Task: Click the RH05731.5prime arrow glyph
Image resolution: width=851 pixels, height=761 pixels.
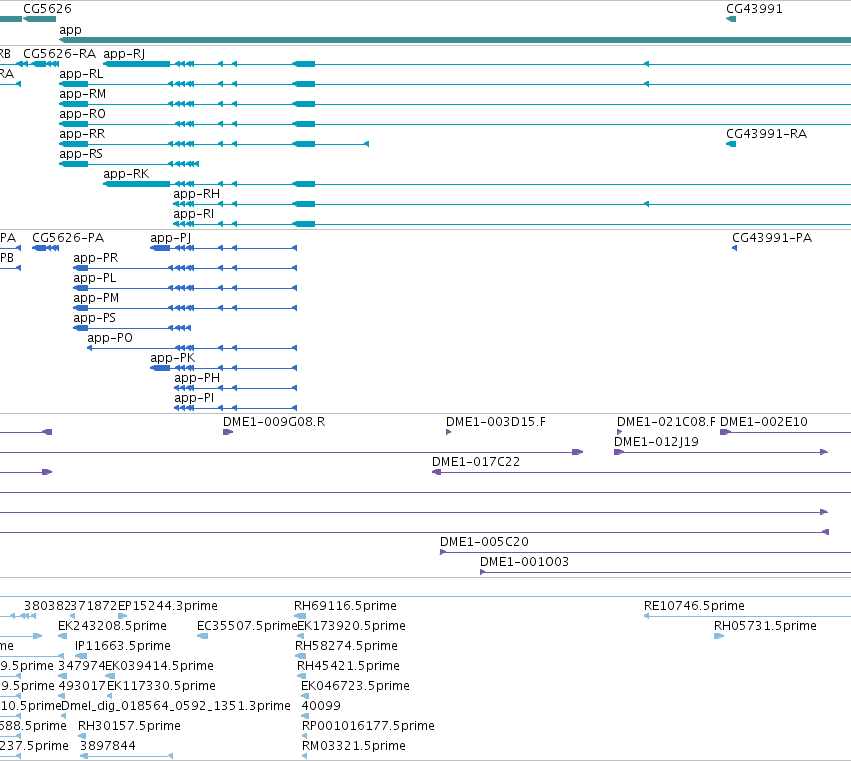Action: click(x=719, y=636)
